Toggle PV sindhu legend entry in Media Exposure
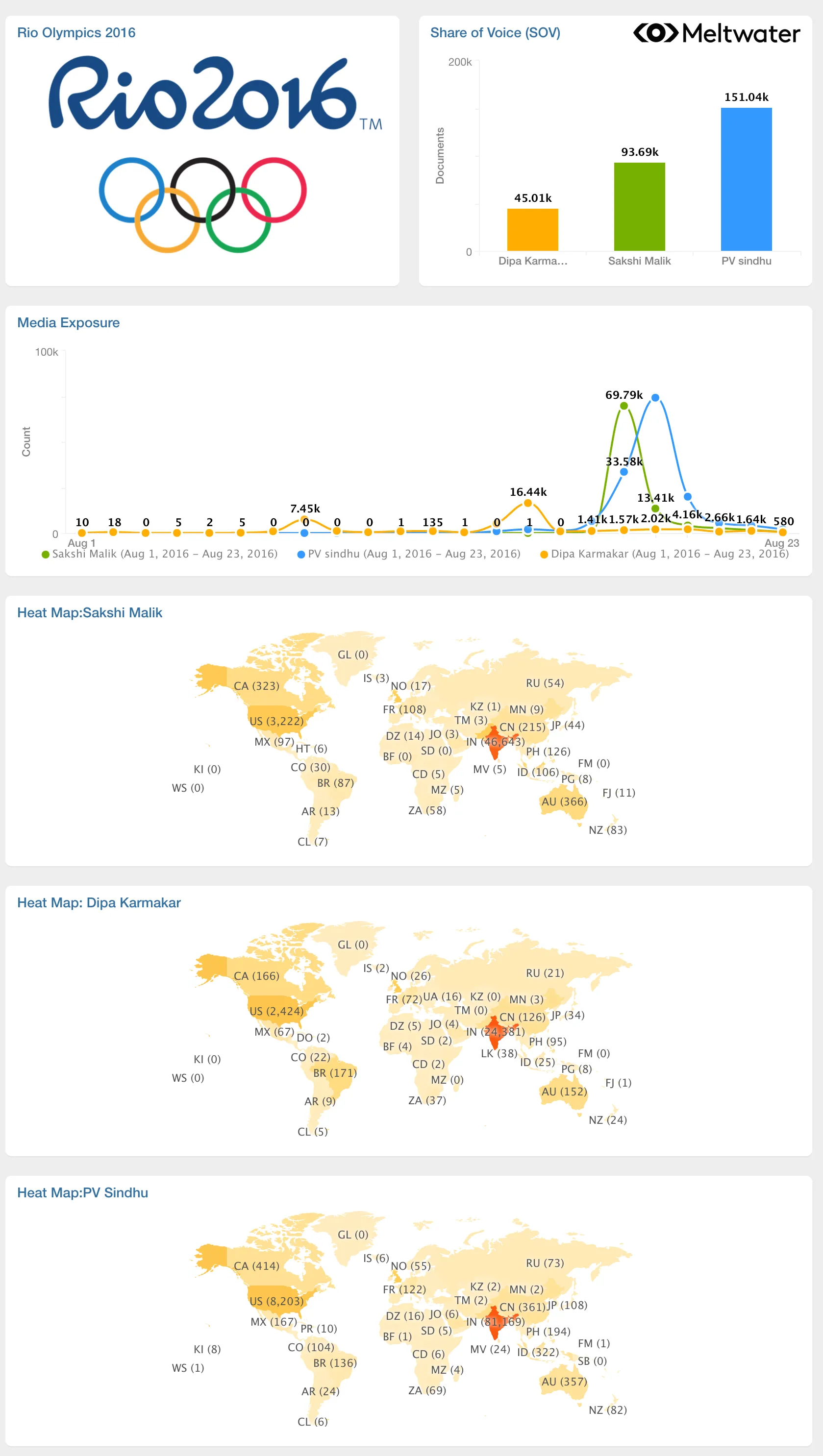 pos(408,554)
